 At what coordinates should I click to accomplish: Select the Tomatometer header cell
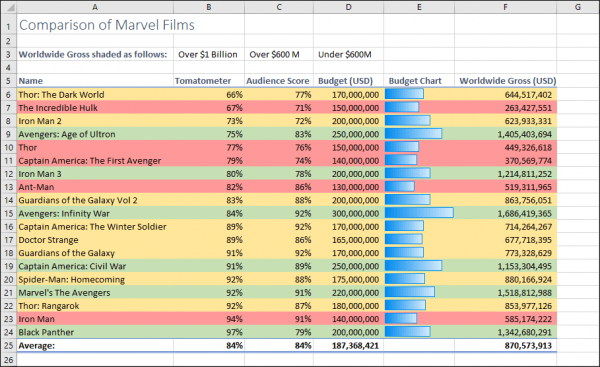(209, 81)
